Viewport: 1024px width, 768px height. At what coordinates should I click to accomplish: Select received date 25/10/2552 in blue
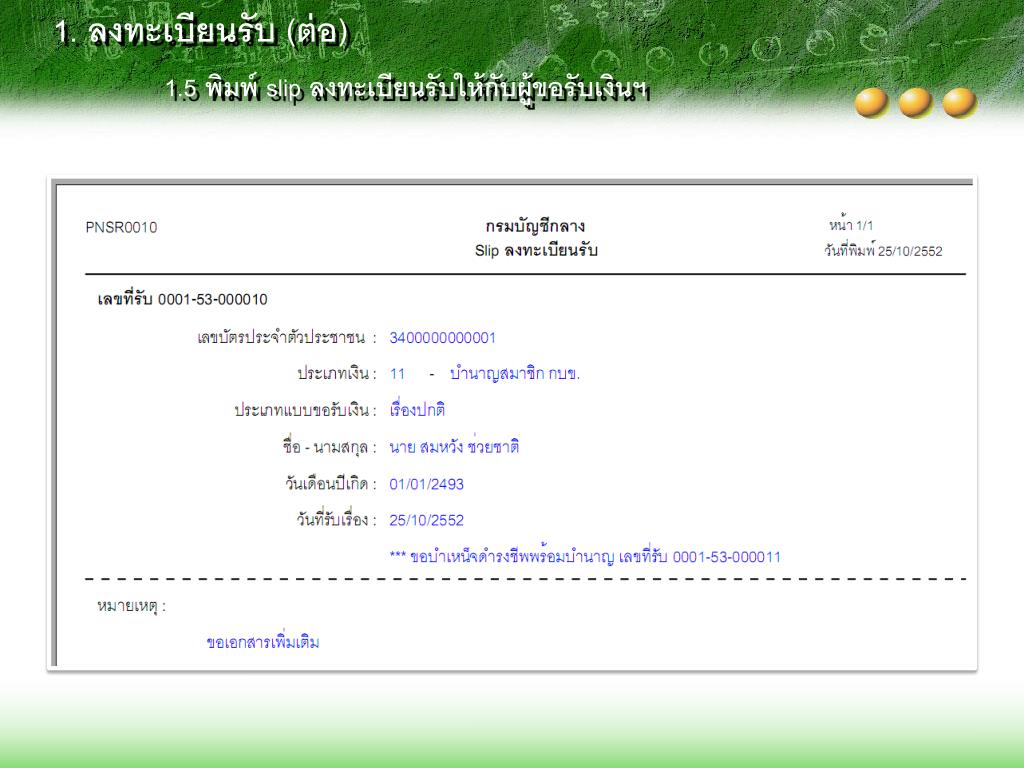tap(426, 520)
